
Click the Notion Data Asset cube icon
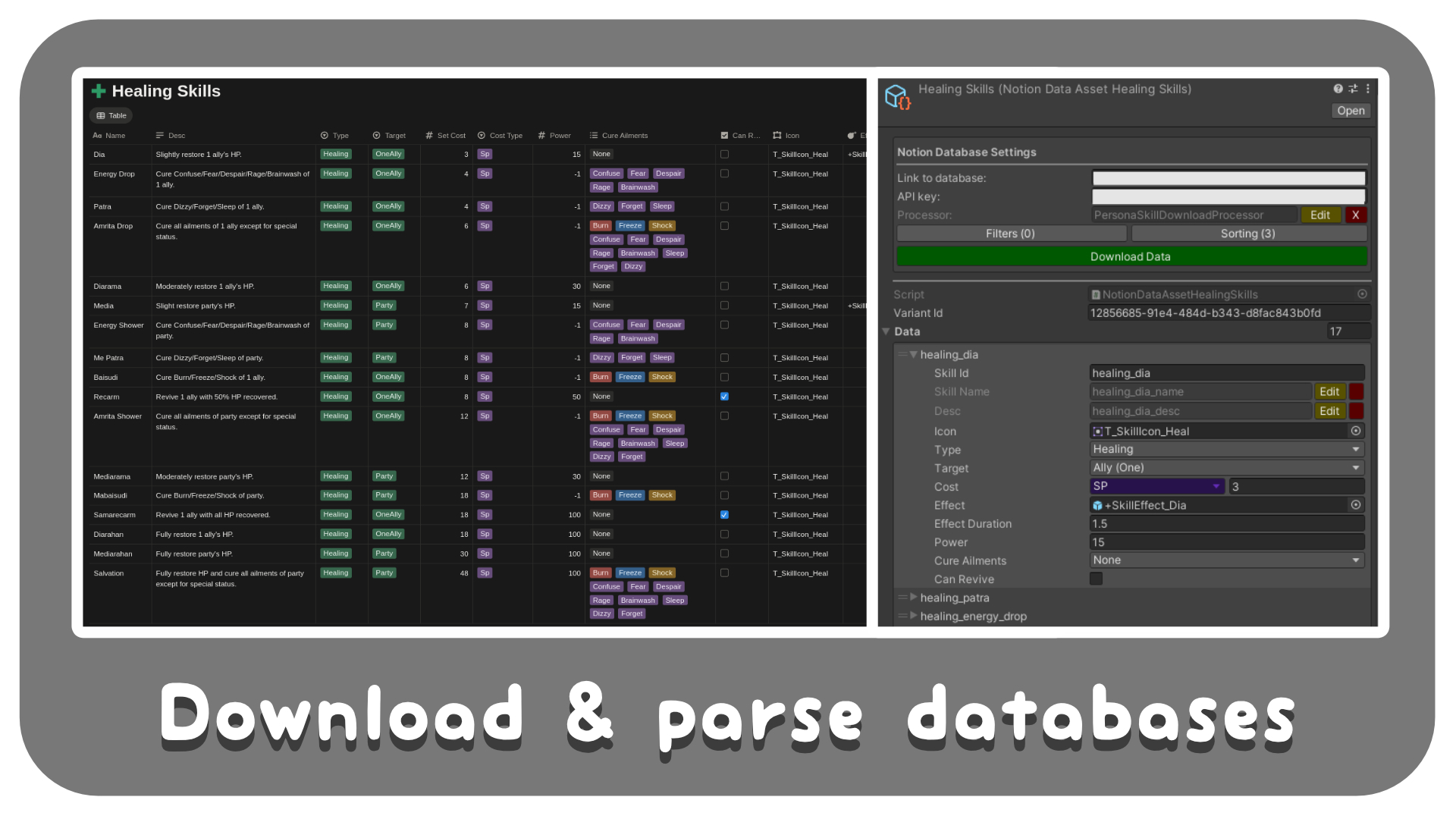(897, 97)
